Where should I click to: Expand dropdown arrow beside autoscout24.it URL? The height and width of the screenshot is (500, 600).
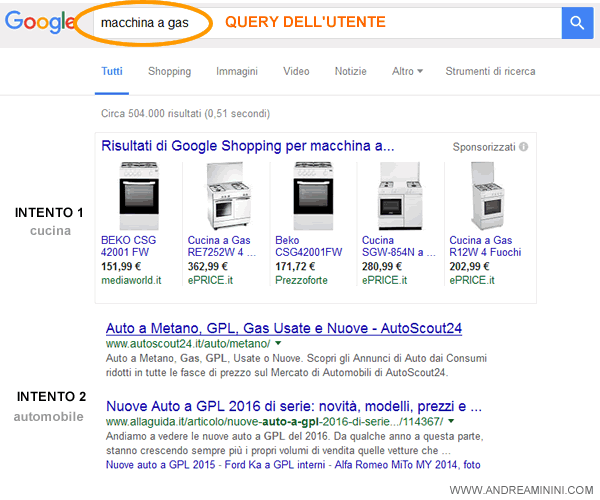pyautogui.click(x=278, y=343)
